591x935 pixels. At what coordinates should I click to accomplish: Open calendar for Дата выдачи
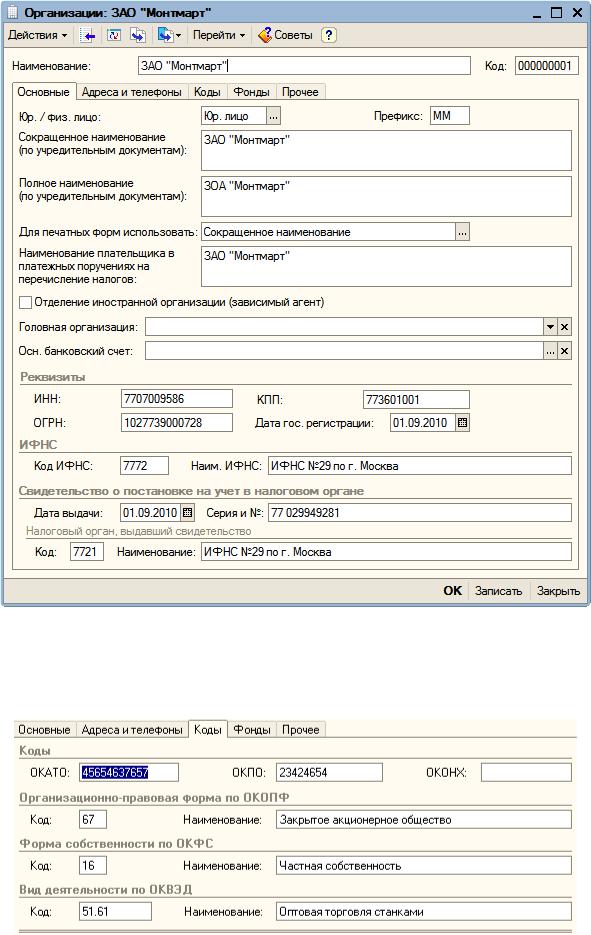187,512
